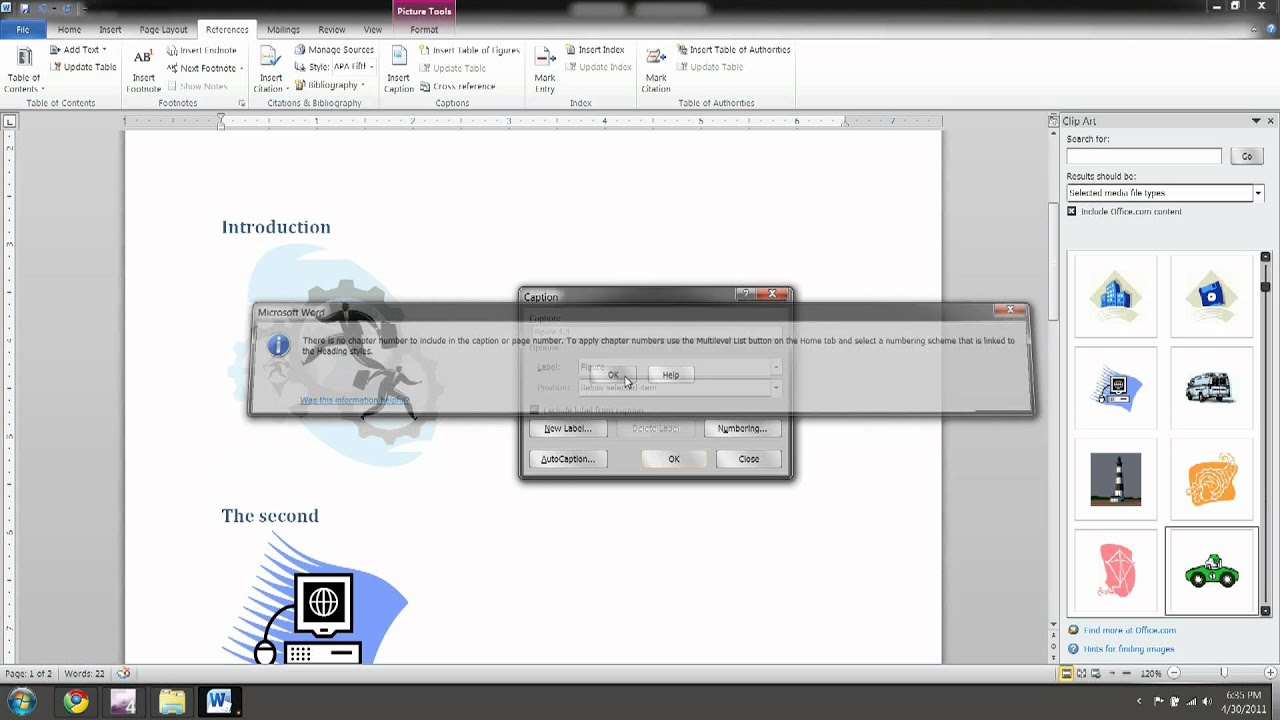Click the Clip Art Search for field
This screenshot has width=1280, height=720.
[1144, 156]
